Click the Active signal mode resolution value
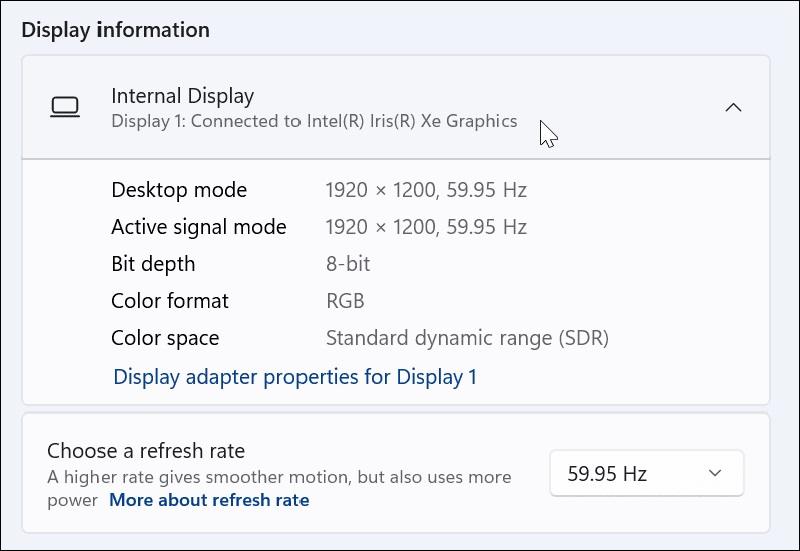Screen dimensions: 800x551 coord(426,227)
